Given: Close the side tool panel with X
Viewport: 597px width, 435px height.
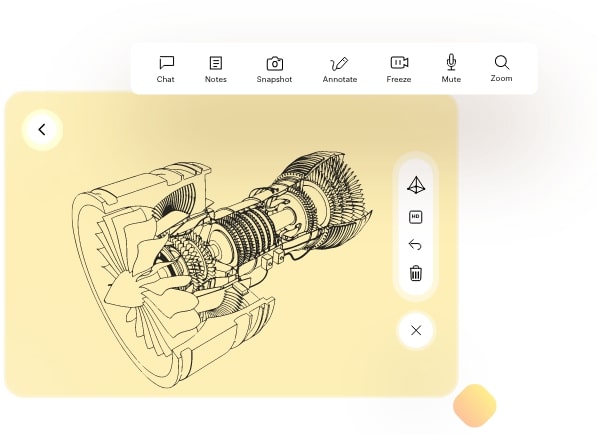Looking at the screenshot, I should 416,330.
